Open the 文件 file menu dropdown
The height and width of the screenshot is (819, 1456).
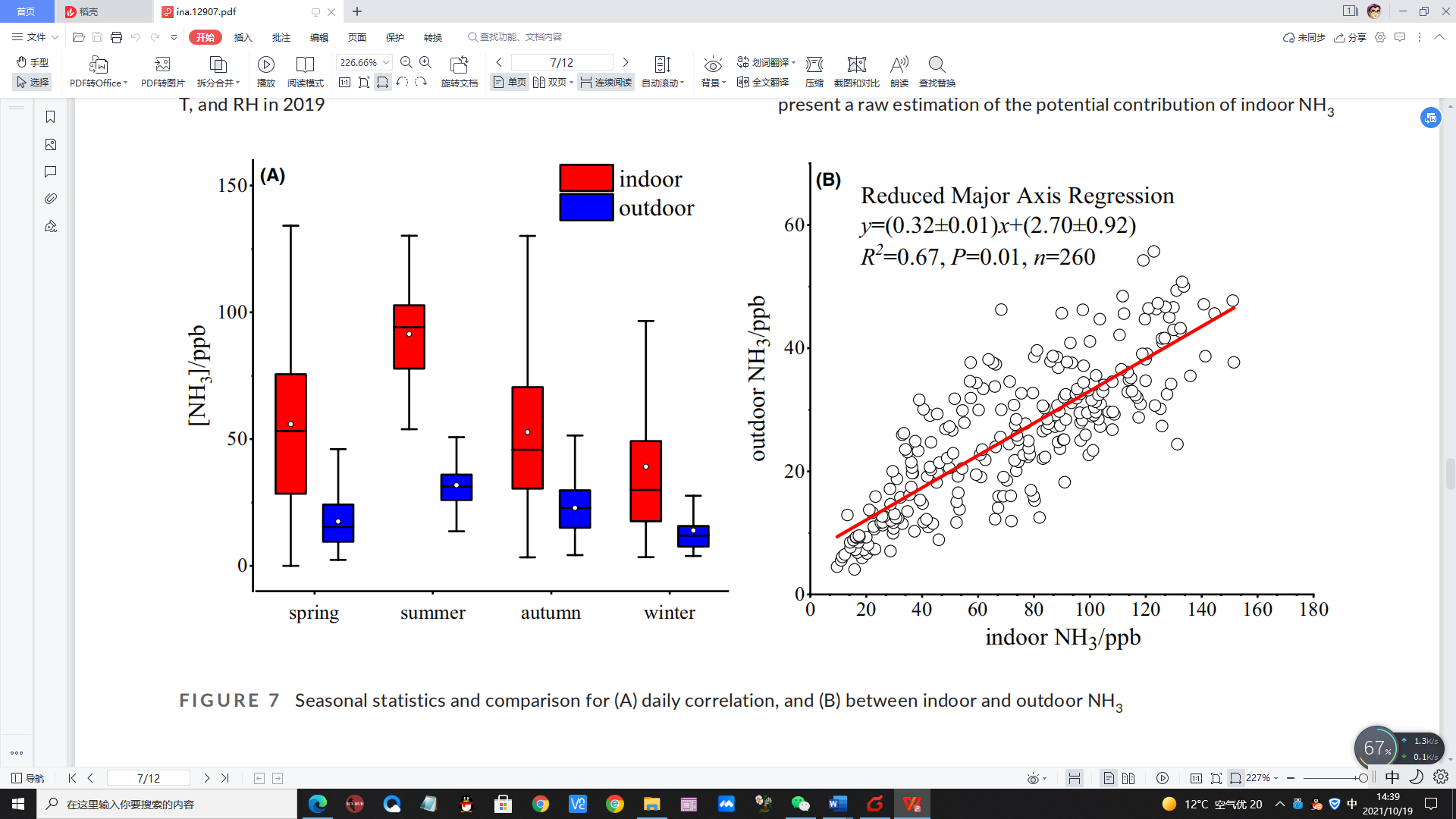click(35, 37)
